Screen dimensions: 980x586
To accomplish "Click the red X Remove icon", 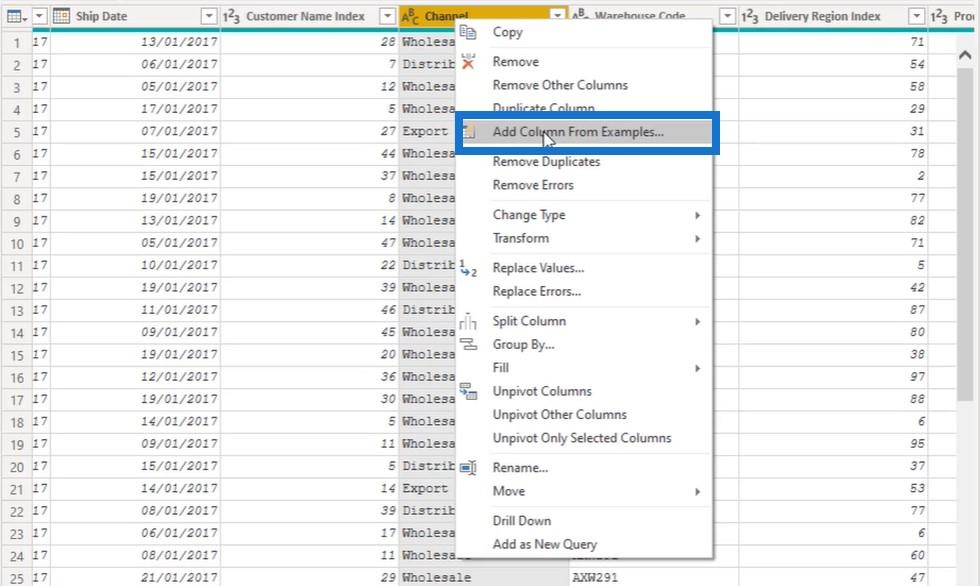I will tap(468, 61).
